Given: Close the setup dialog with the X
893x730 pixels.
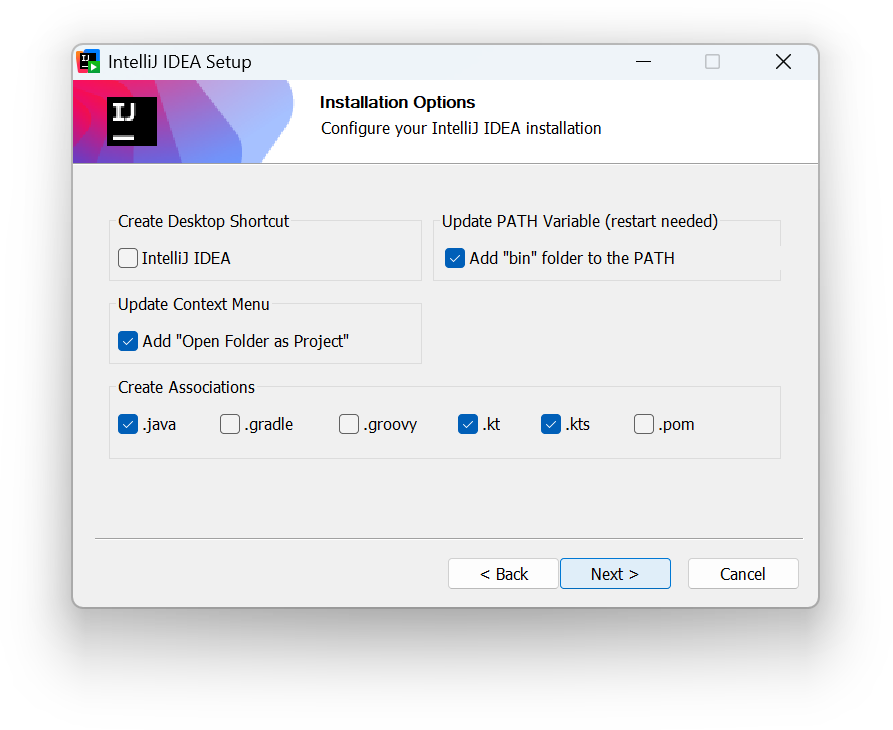Looking at the screenshot, I should click(x=783, y=61).
